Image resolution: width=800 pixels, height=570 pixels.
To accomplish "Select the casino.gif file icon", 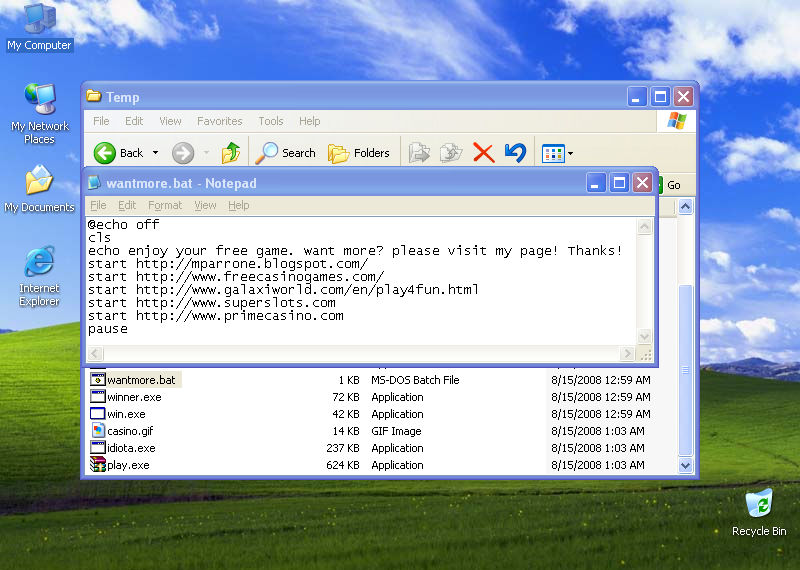I will 97,430.
